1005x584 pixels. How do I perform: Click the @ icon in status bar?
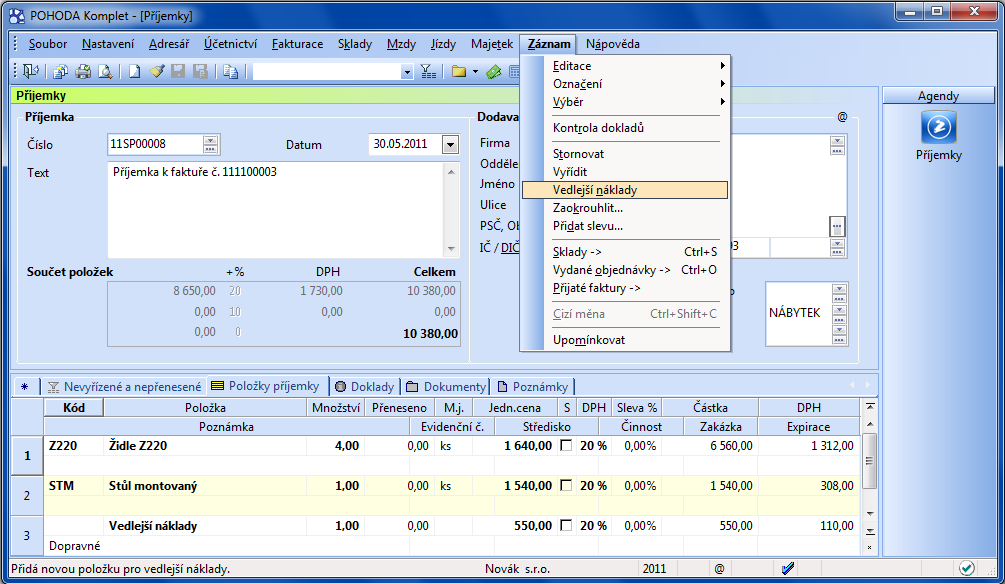(x=719, y=569)
